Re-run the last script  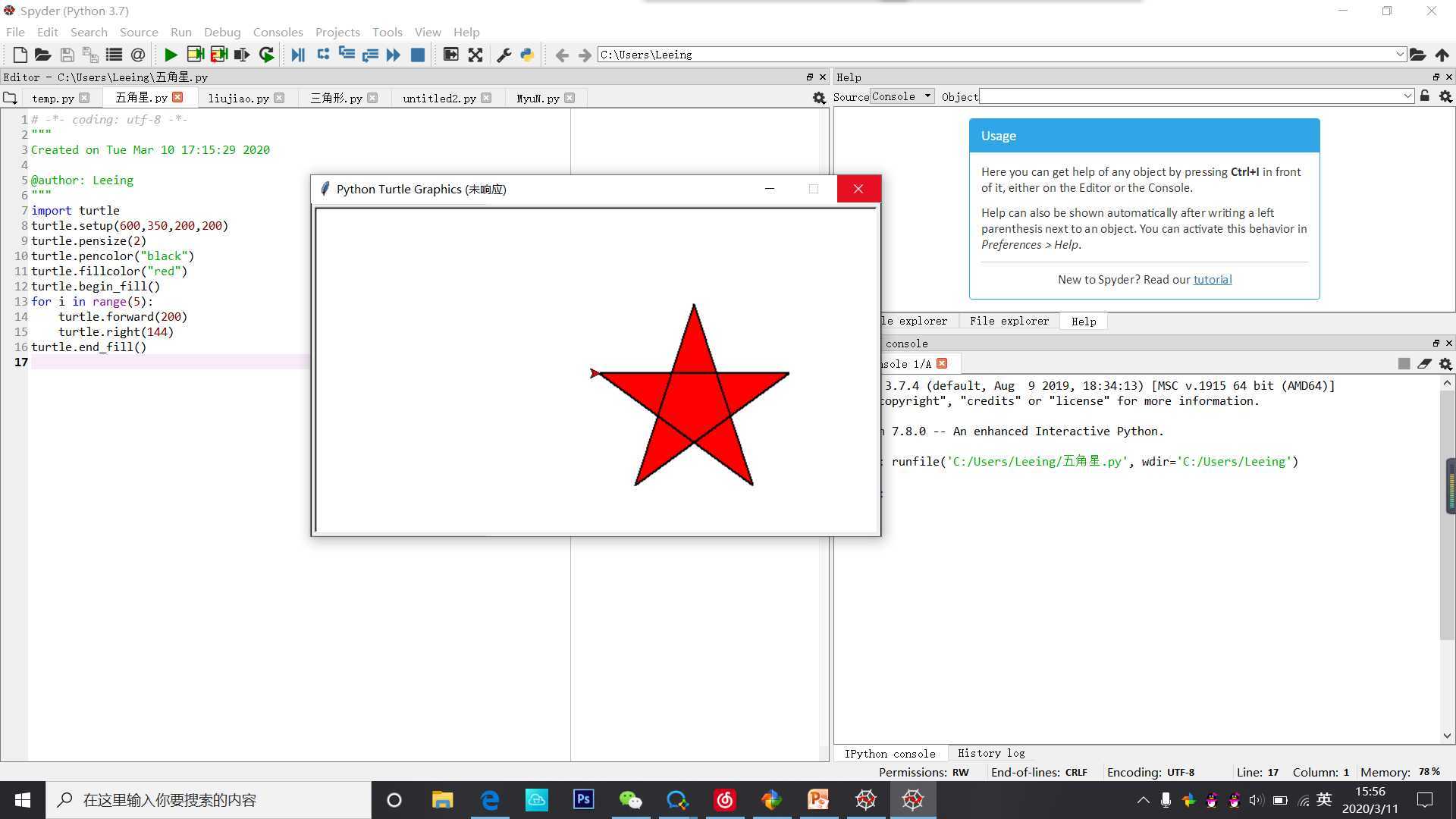coord(266,55)
